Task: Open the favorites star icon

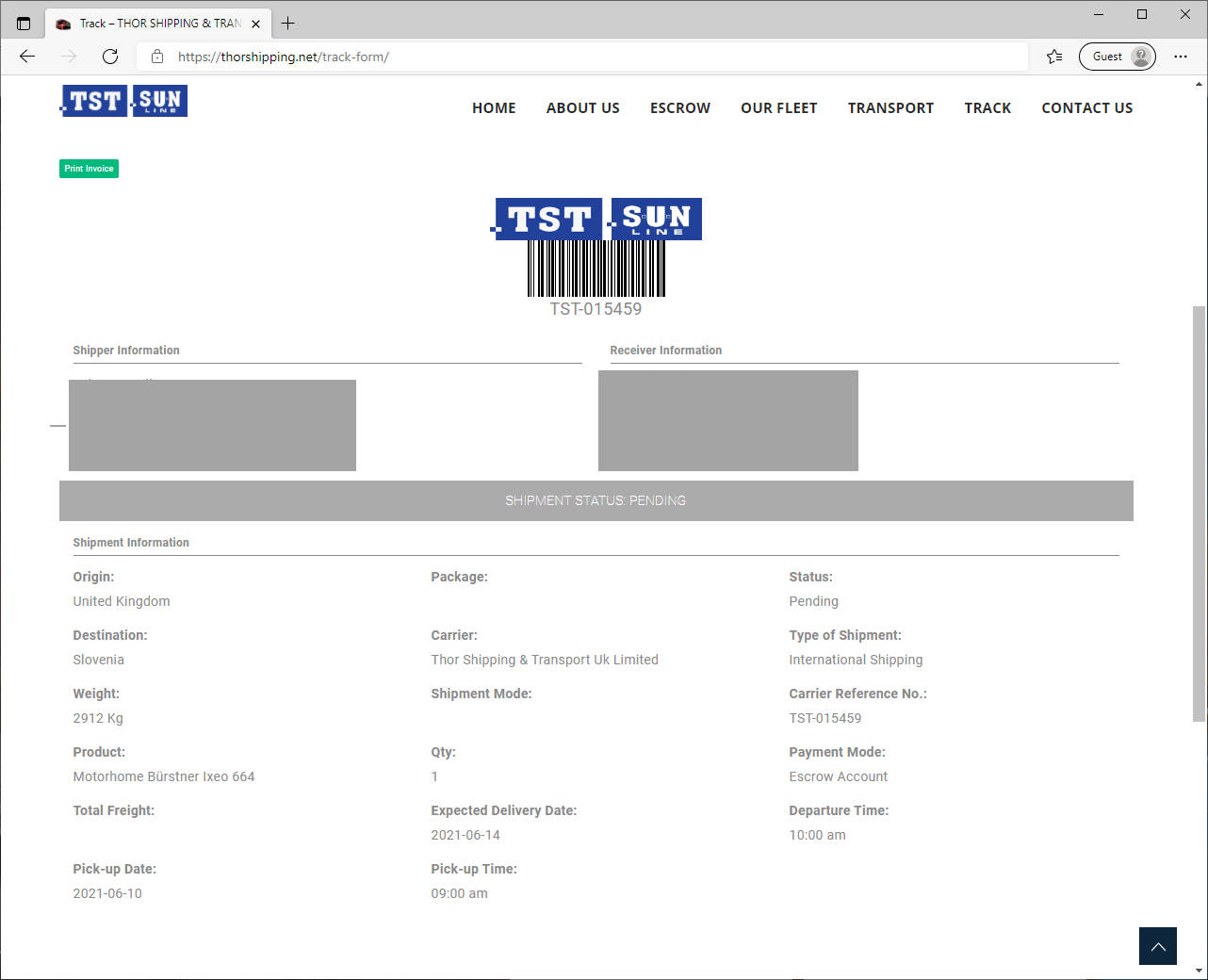Action: pyautogui.click(x=1054, y=57)
